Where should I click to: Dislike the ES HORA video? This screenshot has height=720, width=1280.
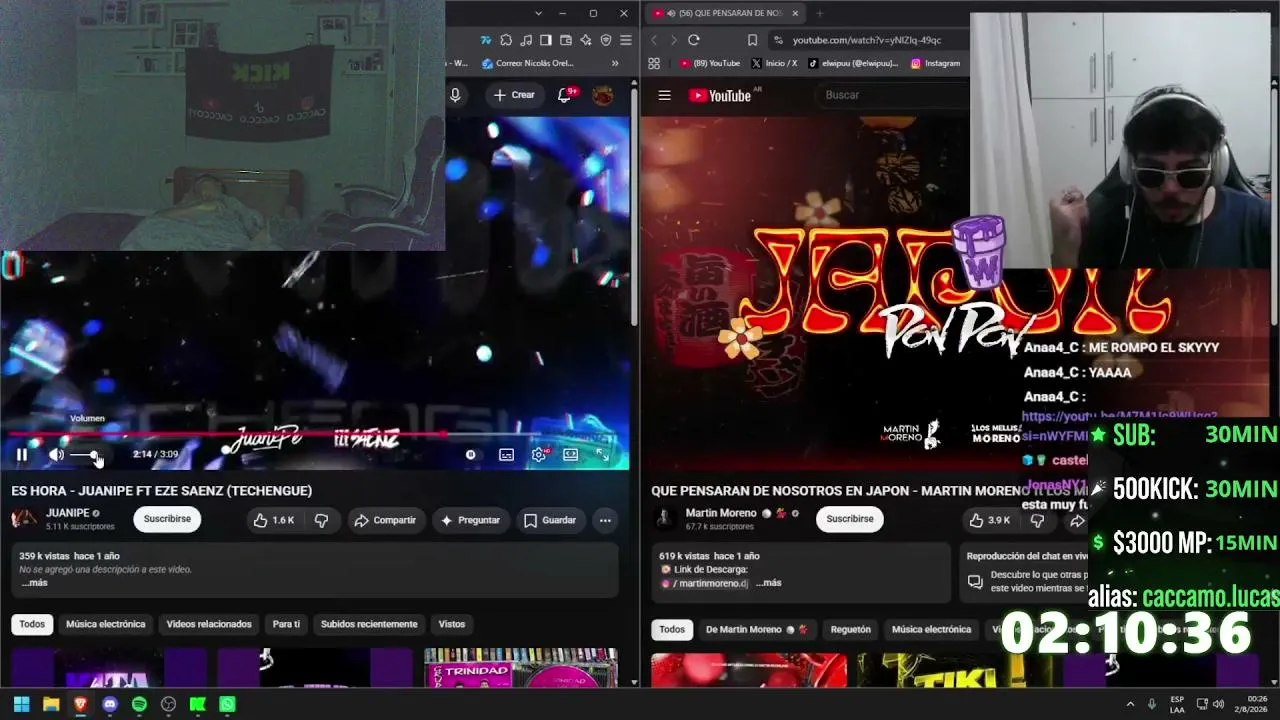[321, 520]
